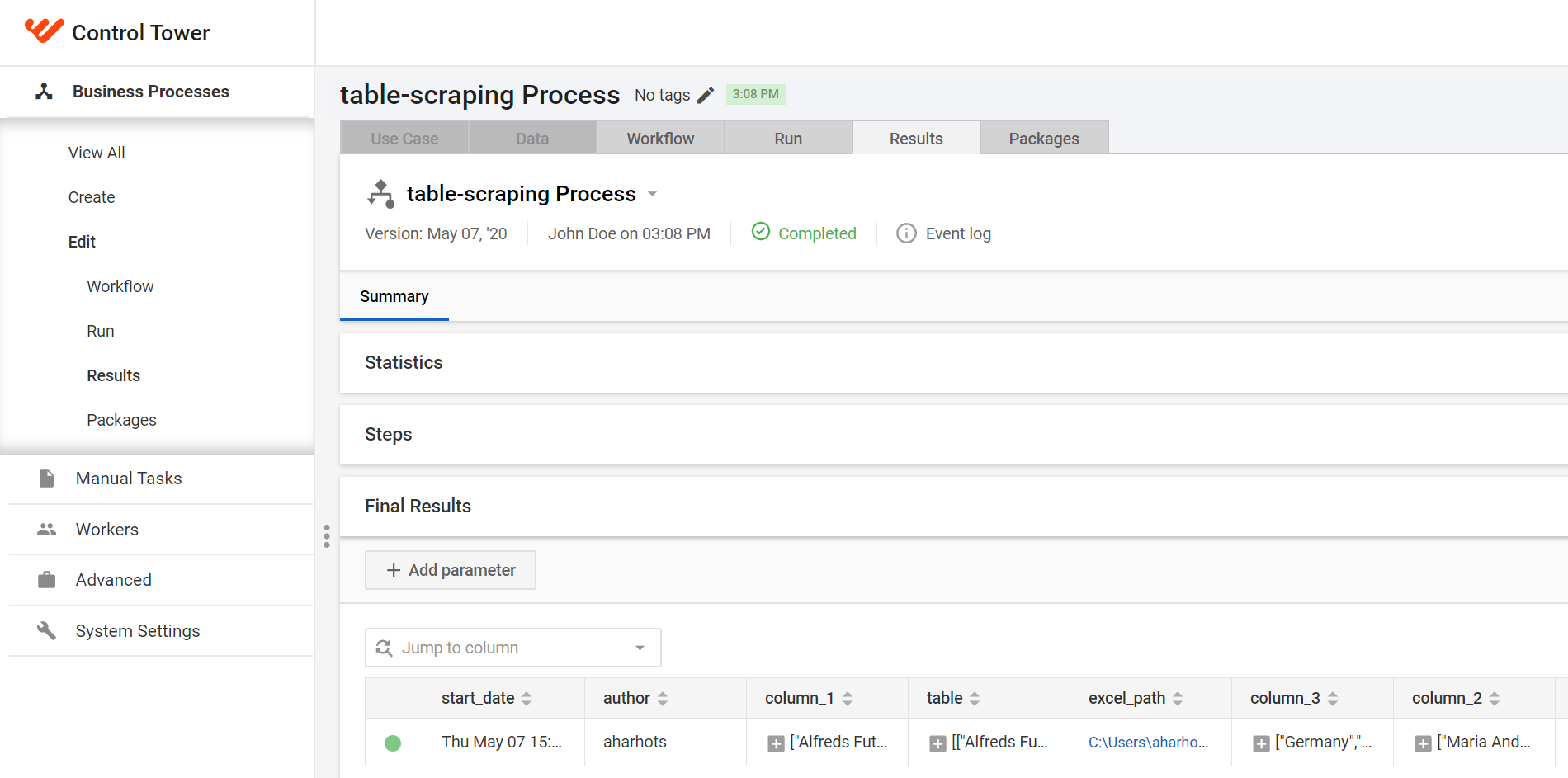Screen dimensions: 1568x778
Task: Click the plus icon in Add parameter
Action: pyautogui.click(x=394, y=570)
